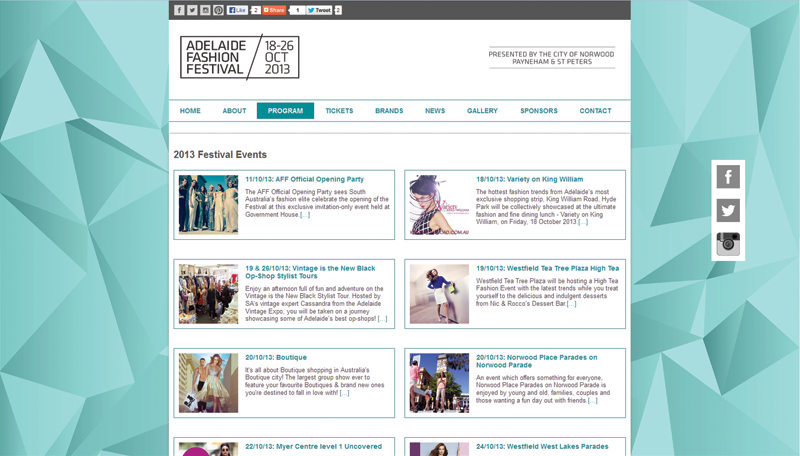Click read-more [...] in Opening Party text
800x456 pixels.
305,215
